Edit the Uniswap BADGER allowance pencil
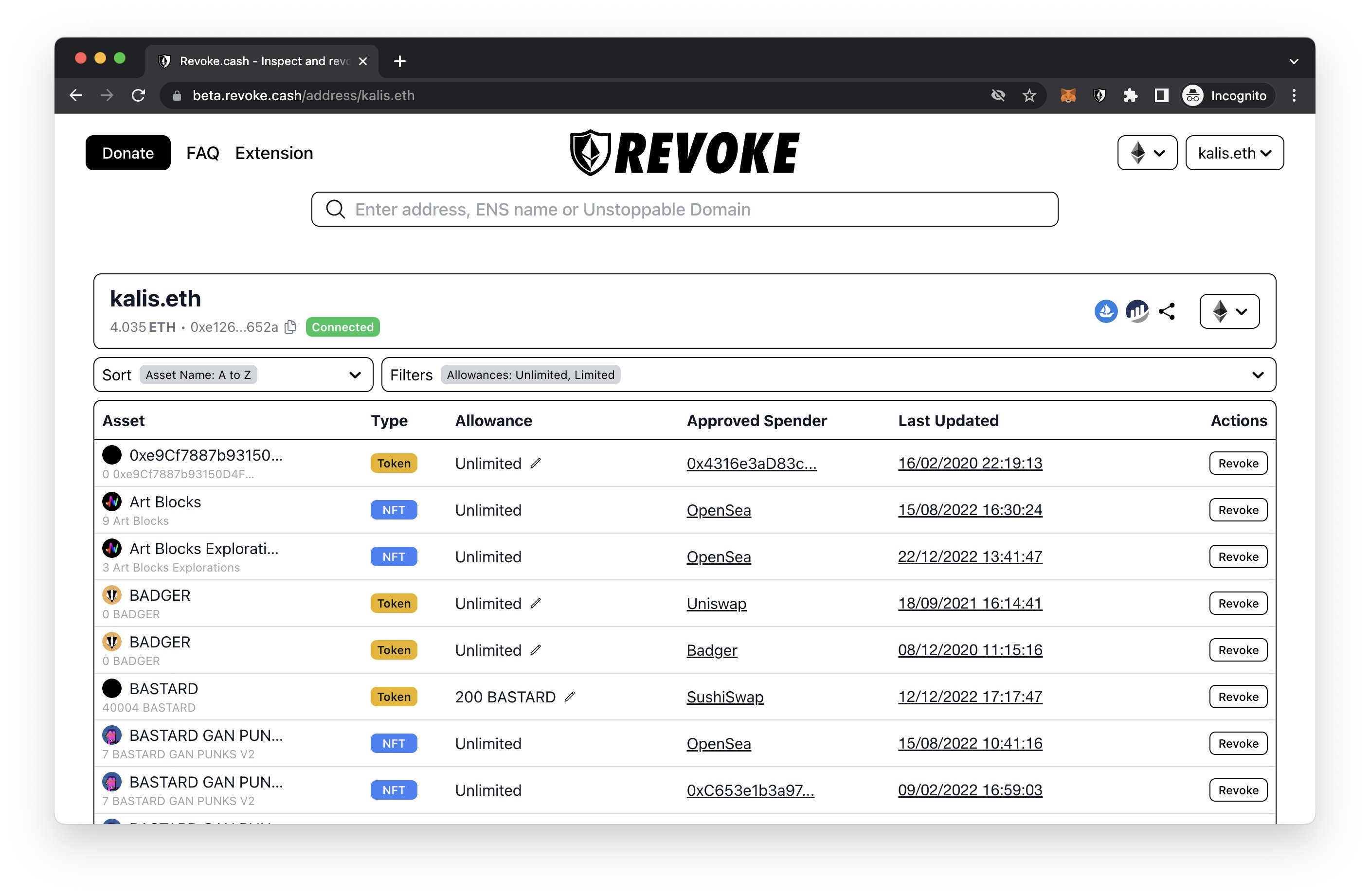The width and height of the screenshot is (1370, 896). pos(536,604)
